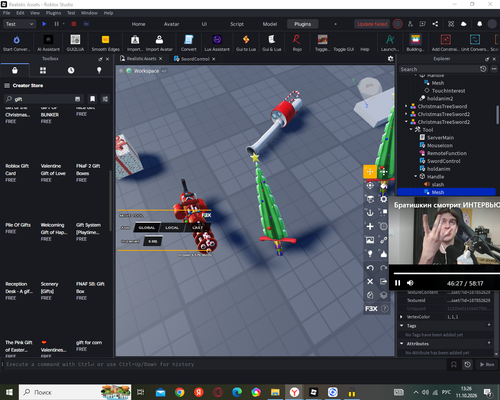Image resolution: width=500 pixels, height=400 pixels.
Task: Select the F3X Texture image tool
Action: coord(370,240)
